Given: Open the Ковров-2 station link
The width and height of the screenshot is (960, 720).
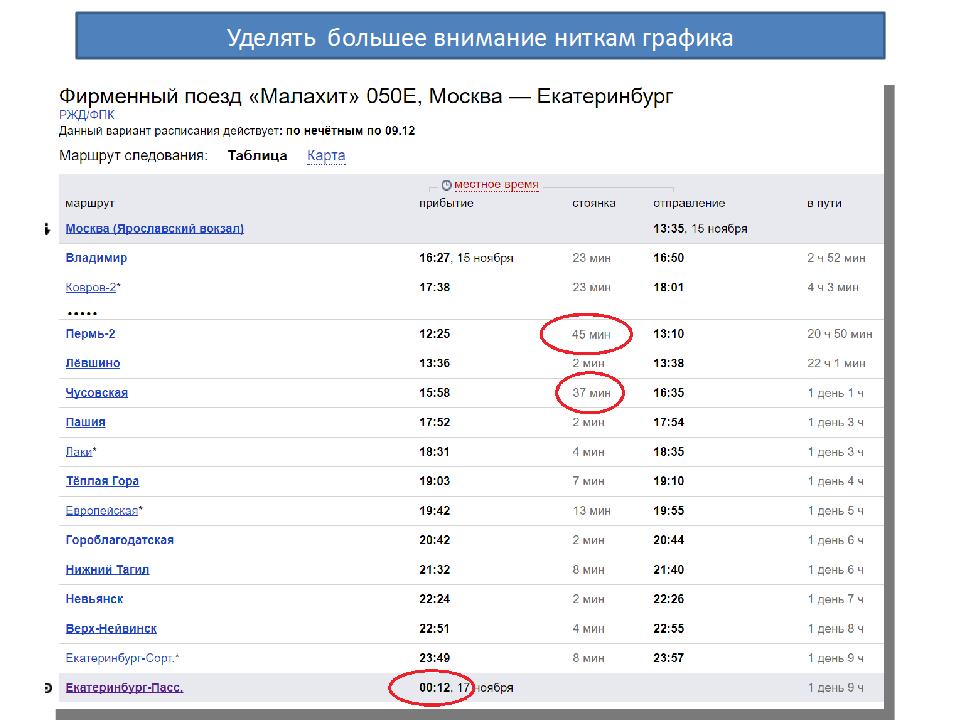Looking at the screenshot, I should pyautogui.click(x=91, y=287).
